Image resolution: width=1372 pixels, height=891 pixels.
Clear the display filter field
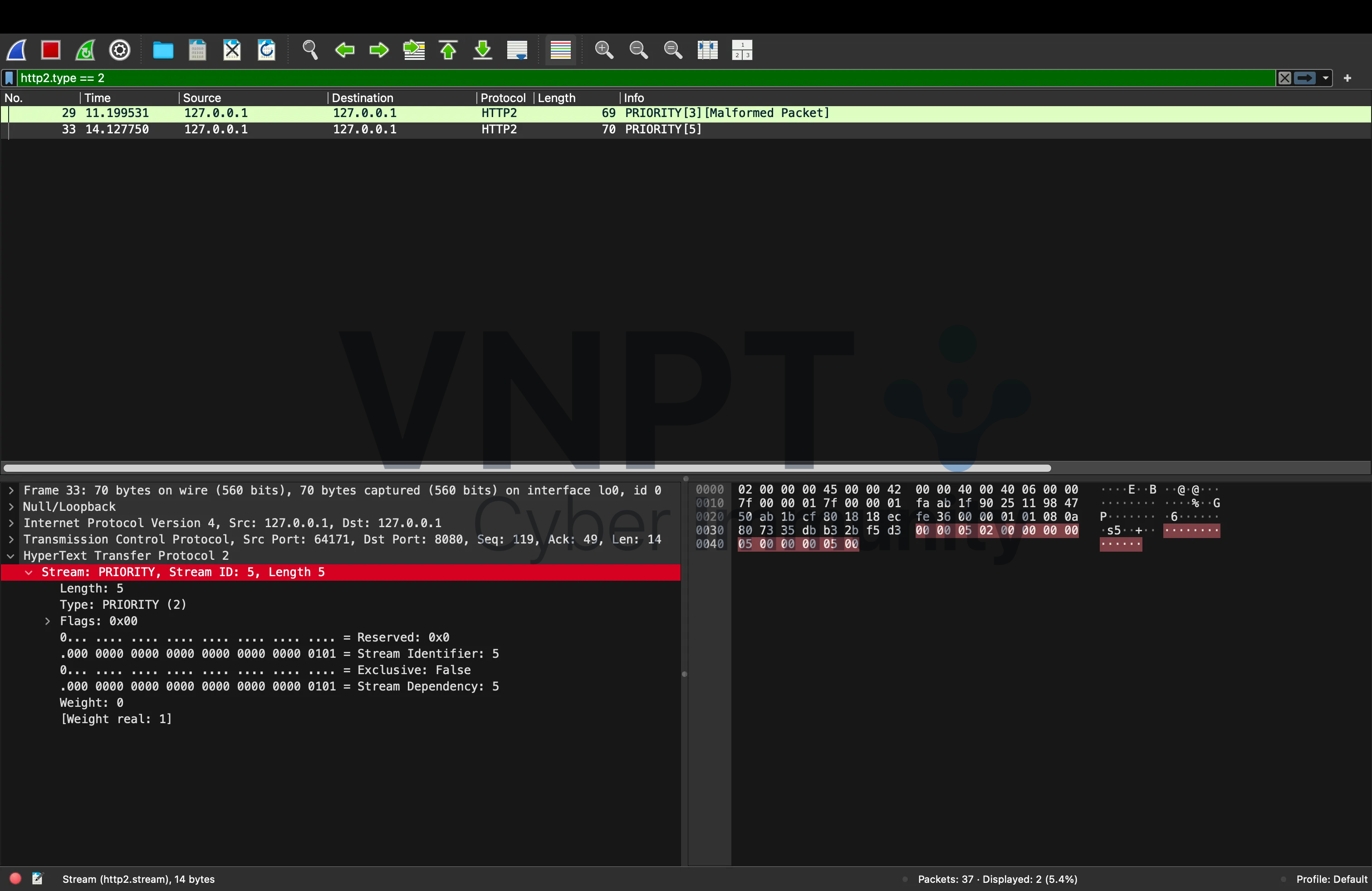point(1284,78)
